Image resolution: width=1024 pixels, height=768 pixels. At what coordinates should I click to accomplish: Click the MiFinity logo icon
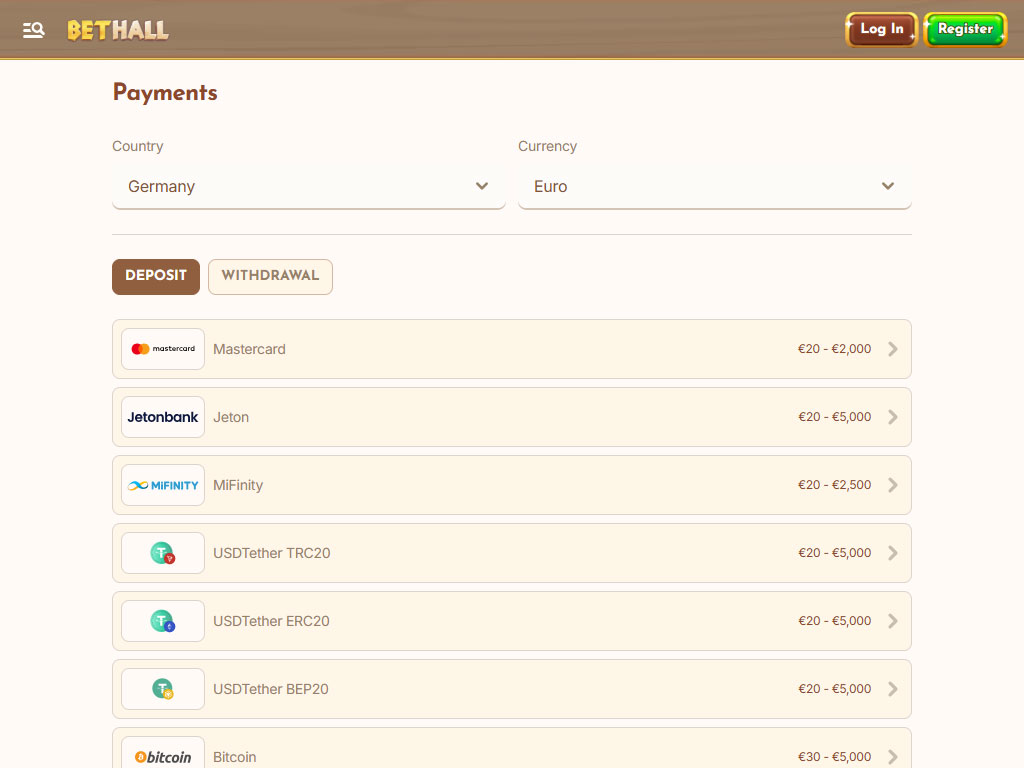163,485
